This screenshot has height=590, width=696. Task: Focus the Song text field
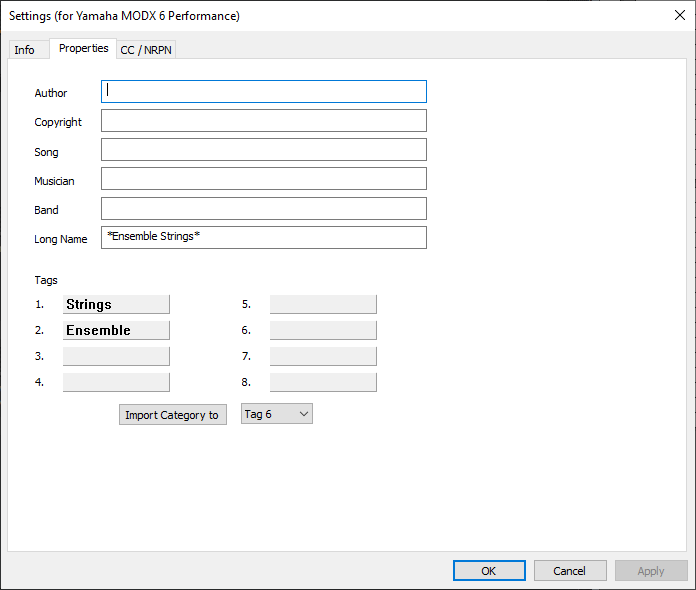pyautogui.click(x=264, y=150)
